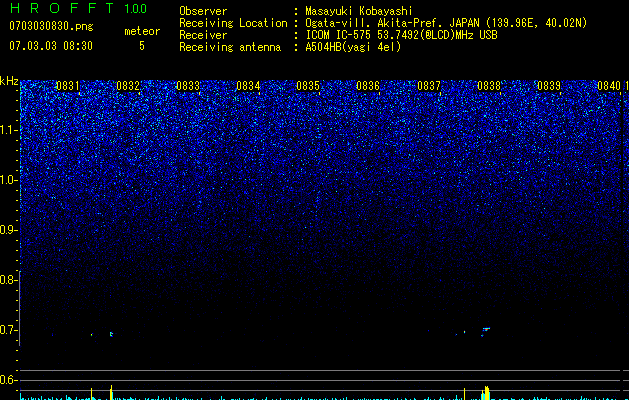Click the date stamp 07.03.03 08:30
The height and width of the screenshot is (400, 629).
tap(51, 46)
